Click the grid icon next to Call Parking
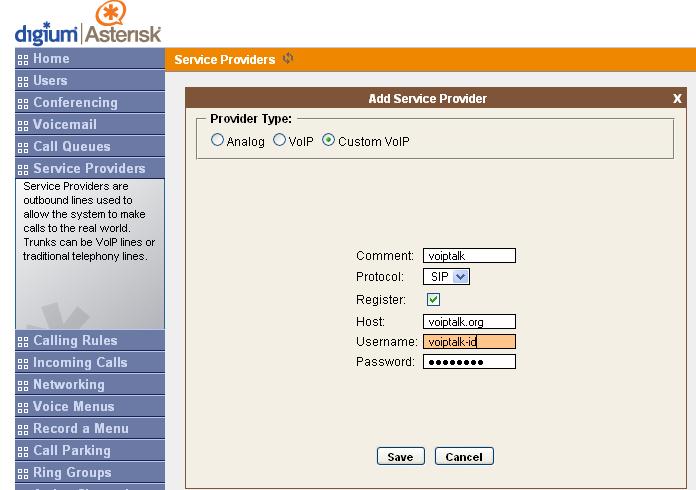696x490 pixels. (23, 452)
